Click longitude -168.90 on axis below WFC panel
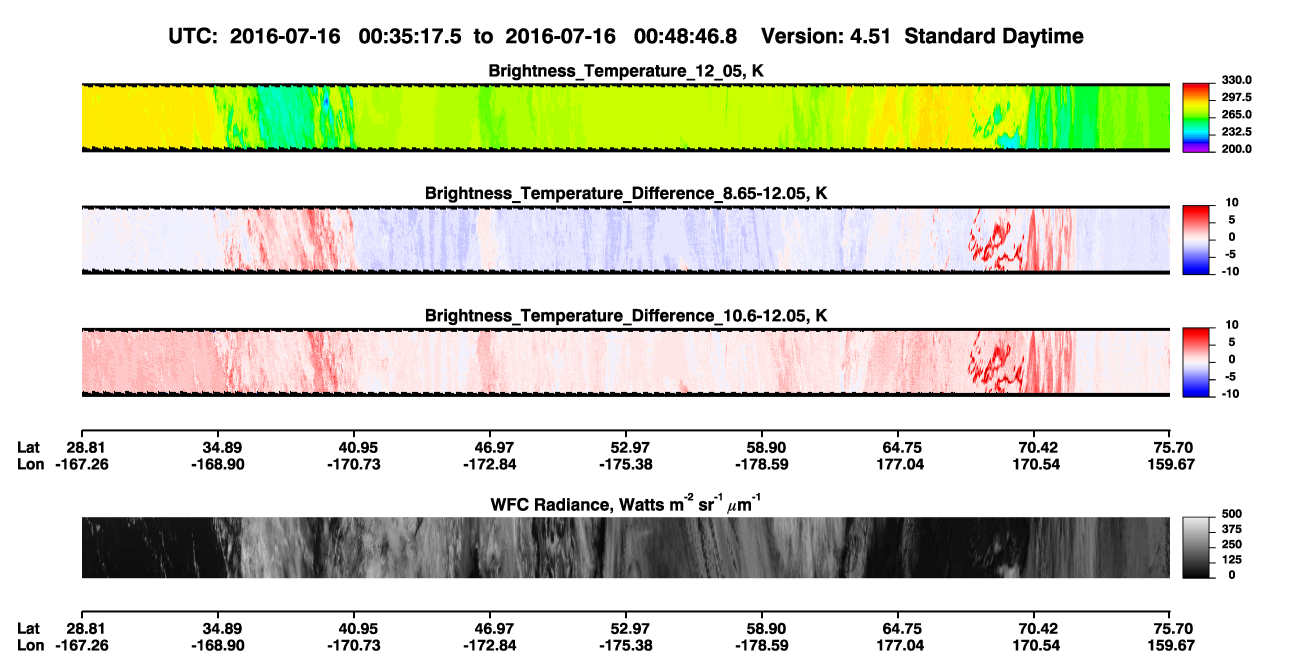This screenshot has height=667, width=1300. pos(217,646)
